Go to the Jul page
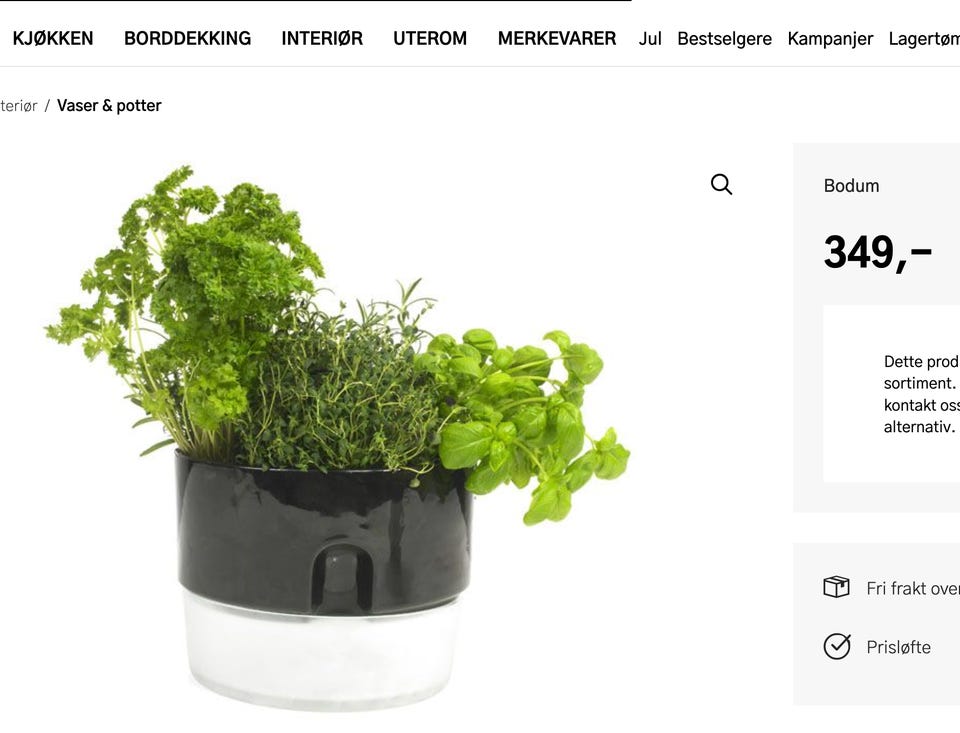 pyautogui.click(x=650, y=39)
